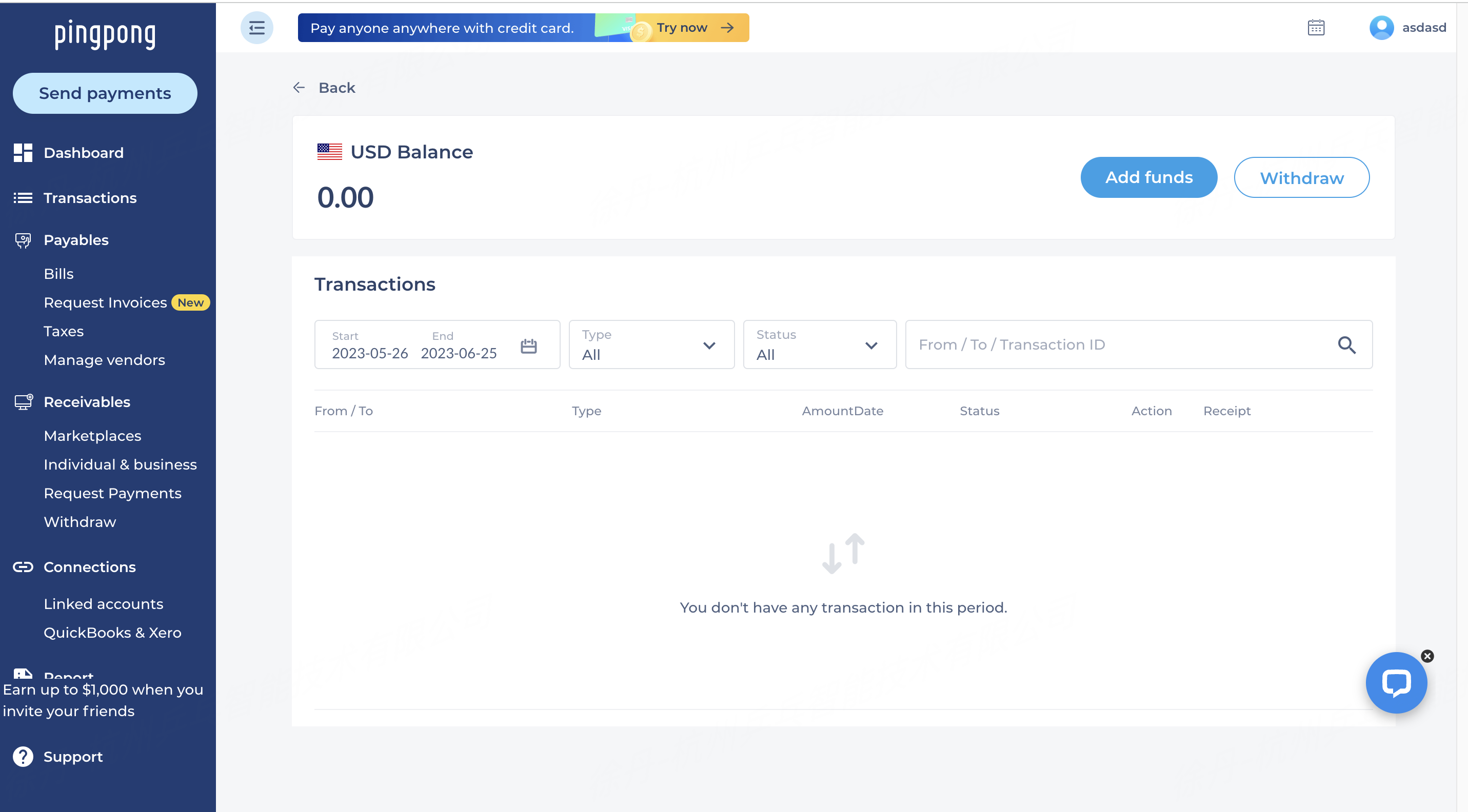The width and height of the screenshot is (1468, 812).
Task: Click the Add funds button
Action: click(1148, 178)
